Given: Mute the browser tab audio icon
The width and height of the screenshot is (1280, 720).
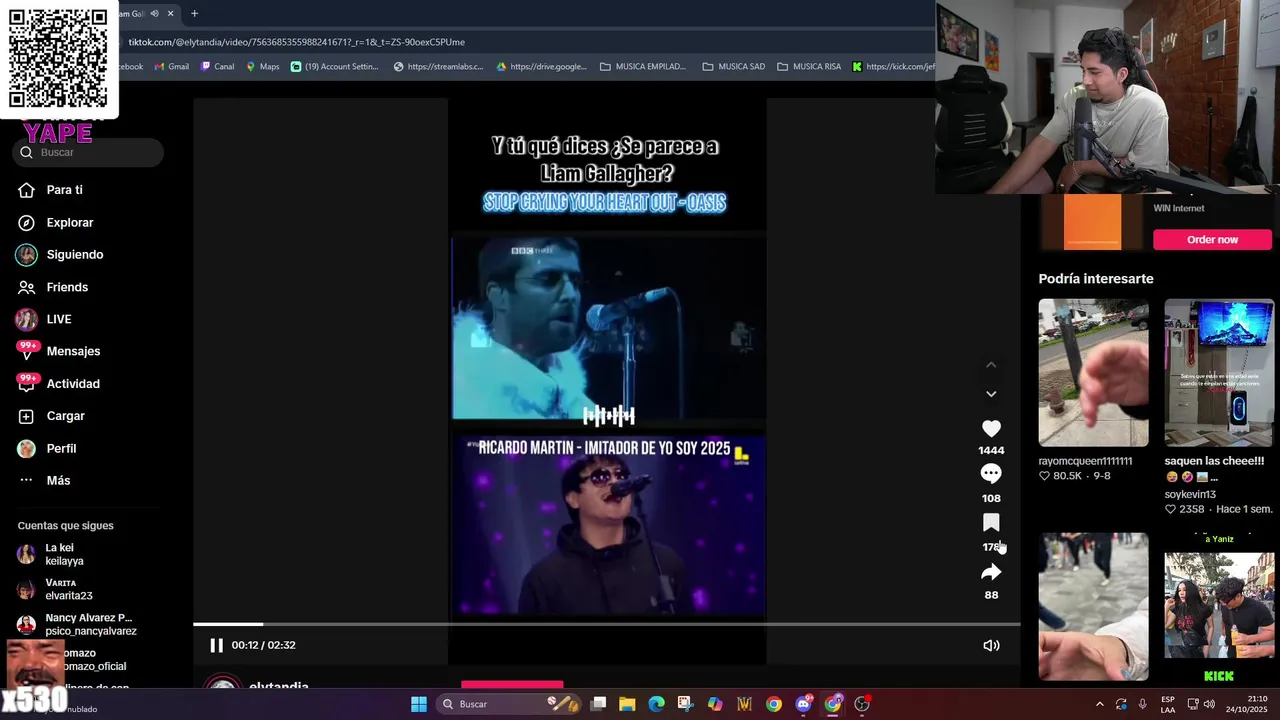Looking at the screenshot, I should [x=154, y=13].
